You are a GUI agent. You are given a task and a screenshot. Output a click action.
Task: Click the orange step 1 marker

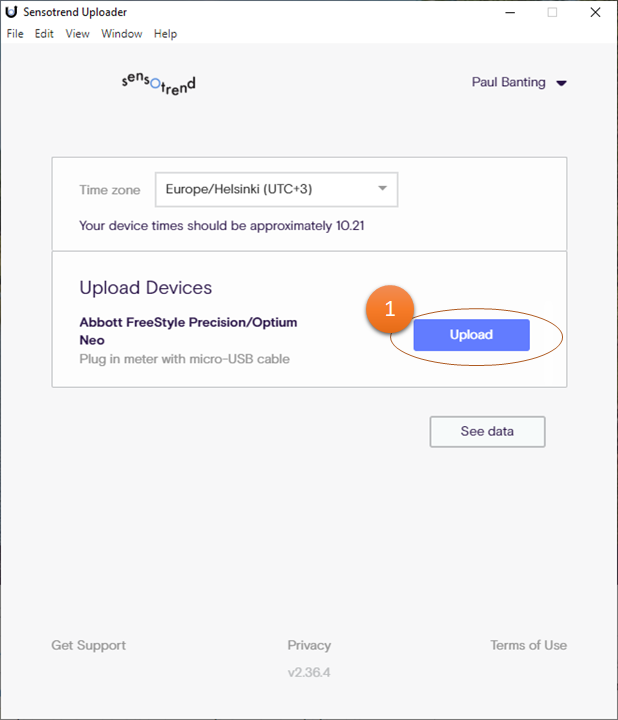[390, 310]
